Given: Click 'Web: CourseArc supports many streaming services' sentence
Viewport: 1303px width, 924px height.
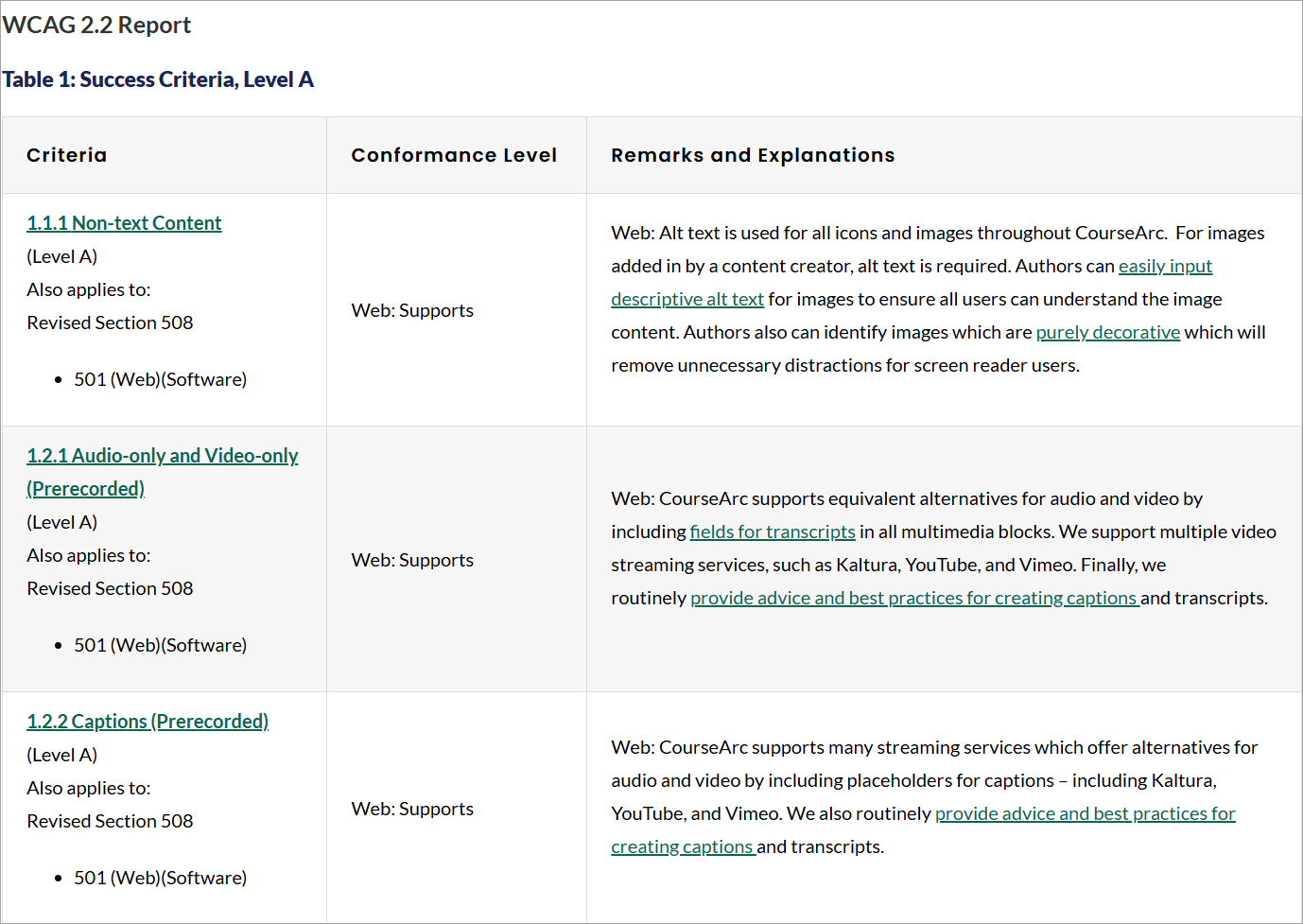Looking at the screenshot, I should (934, 748).
